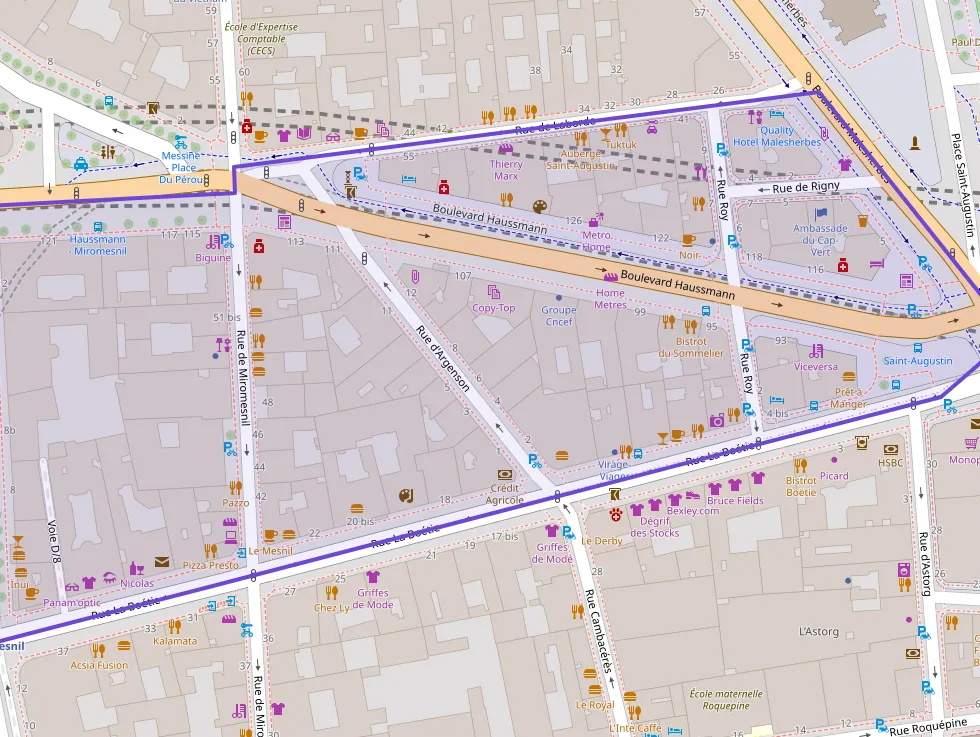Select the flag icon of Ambassade du Cap-Vert
This screenshot has width=980, height=737.
(822, 213)
